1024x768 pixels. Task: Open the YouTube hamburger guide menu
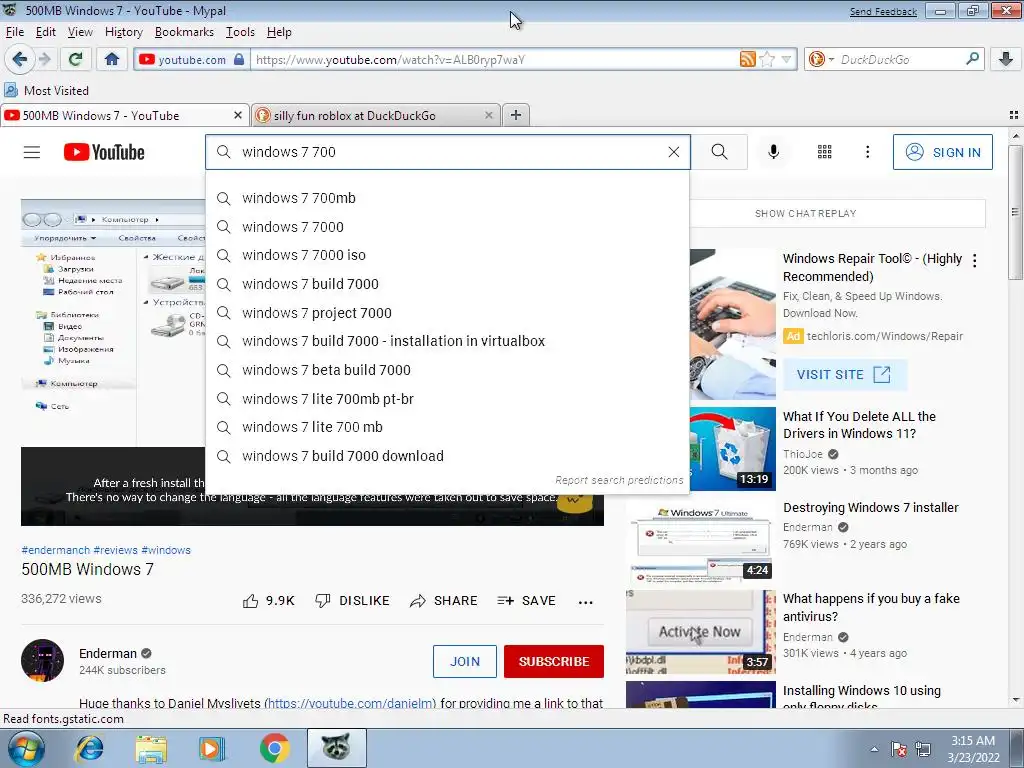coord(32,152)
